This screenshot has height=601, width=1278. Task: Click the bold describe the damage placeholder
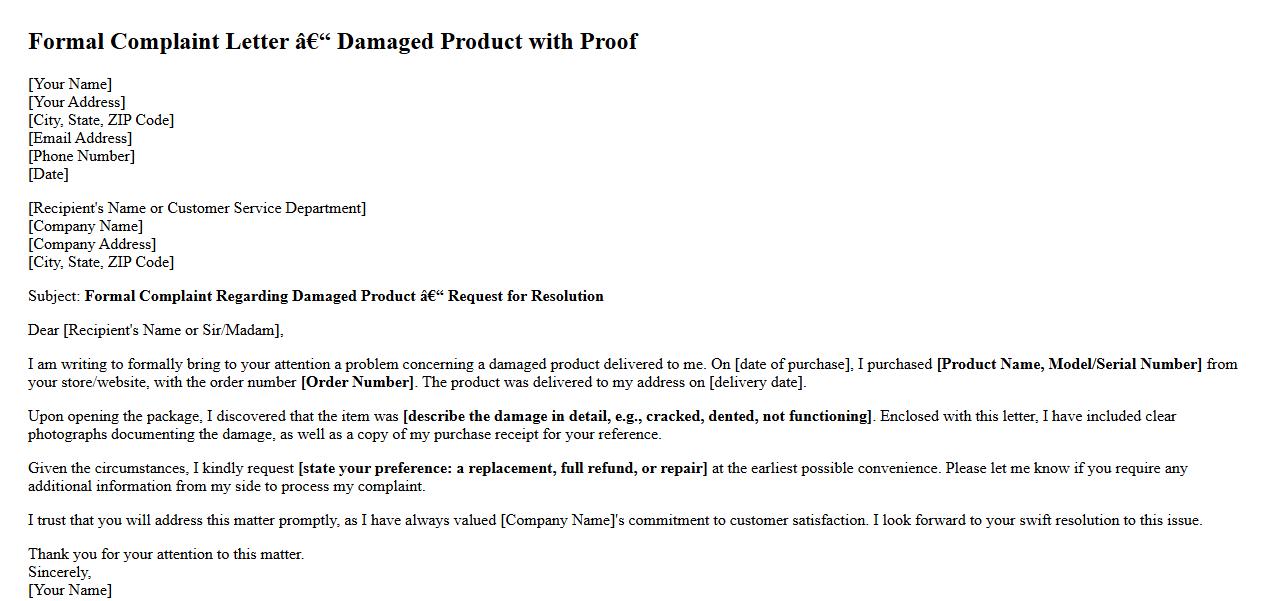click(637, 416)
